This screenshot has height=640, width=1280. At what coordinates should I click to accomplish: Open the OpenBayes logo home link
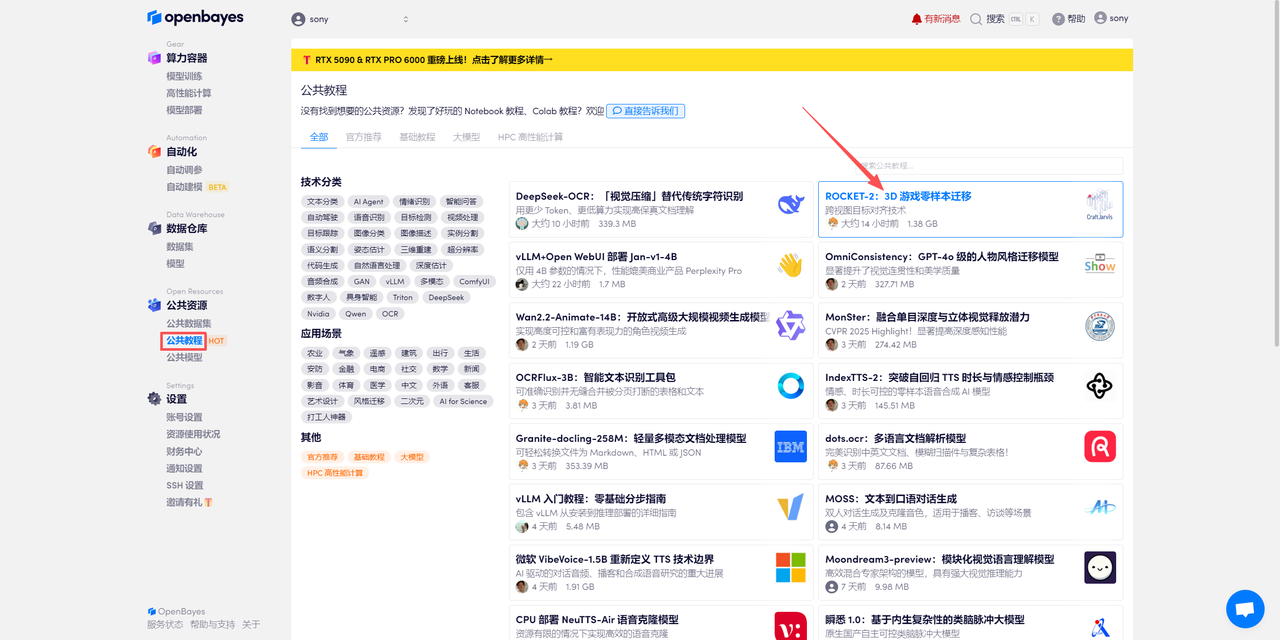[x=195, y=17]
